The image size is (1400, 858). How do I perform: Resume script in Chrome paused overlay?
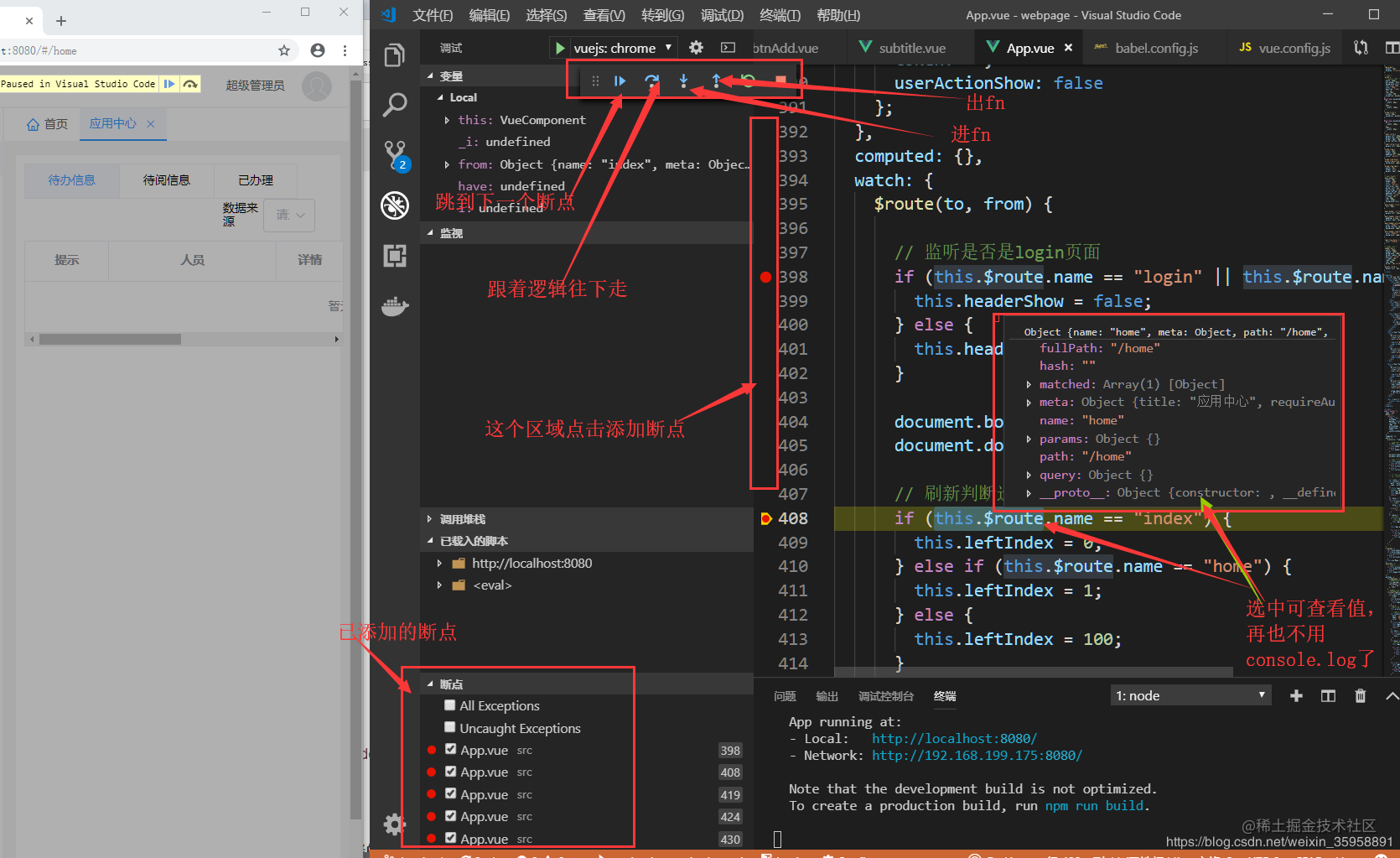coord(169,84)
